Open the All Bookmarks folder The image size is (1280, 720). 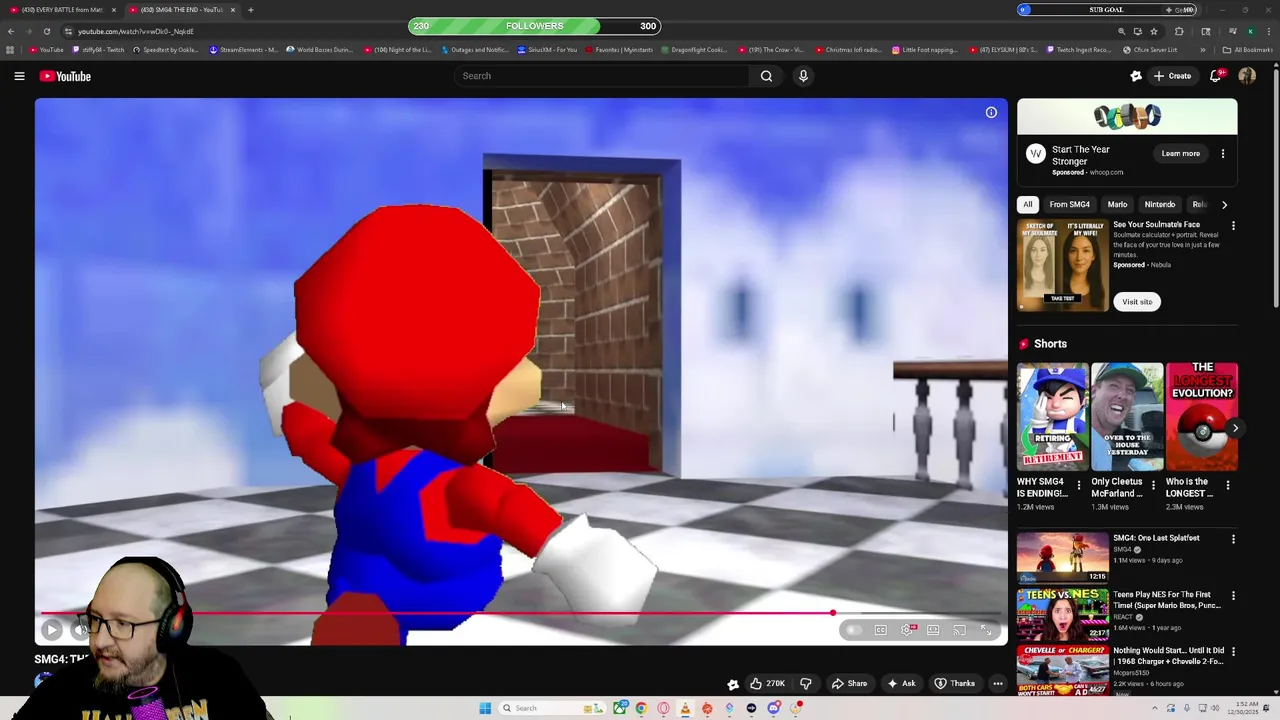coord(1247,50)
